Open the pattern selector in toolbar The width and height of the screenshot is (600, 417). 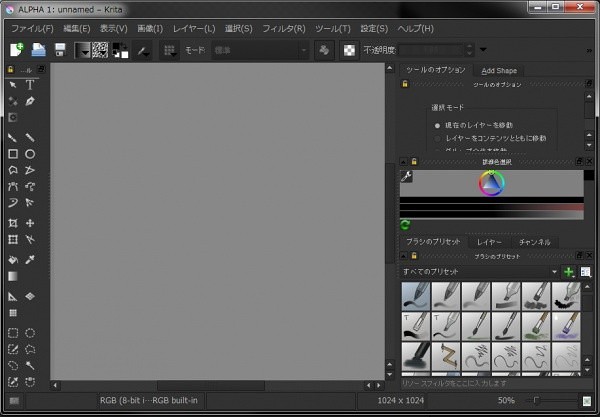100,50
